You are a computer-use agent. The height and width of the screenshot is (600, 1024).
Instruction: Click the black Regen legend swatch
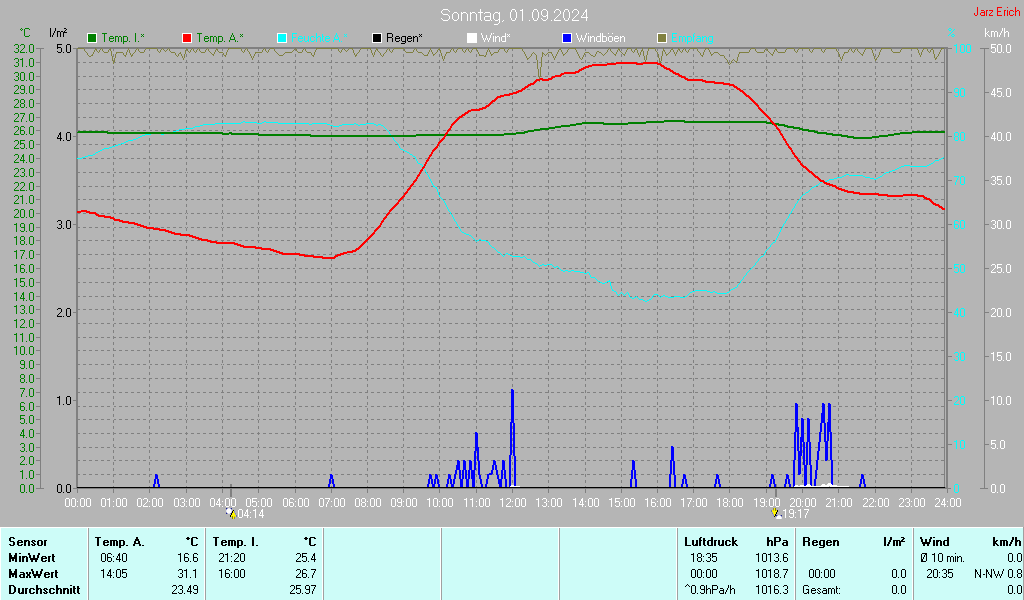377,38
